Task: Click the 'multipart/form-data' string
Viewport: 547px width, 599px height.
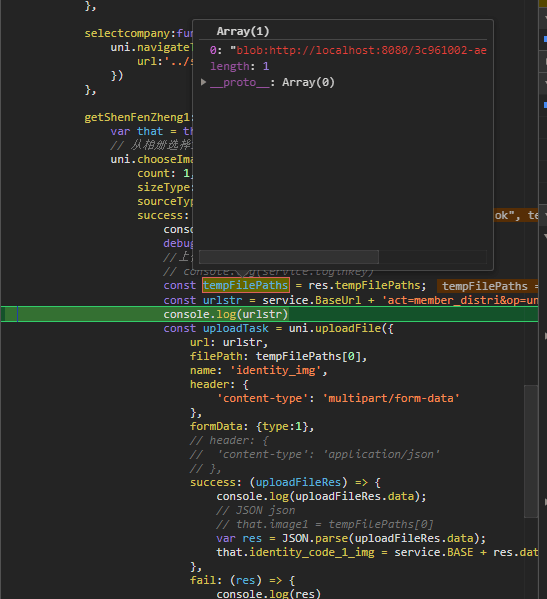Action: point(391,398)
